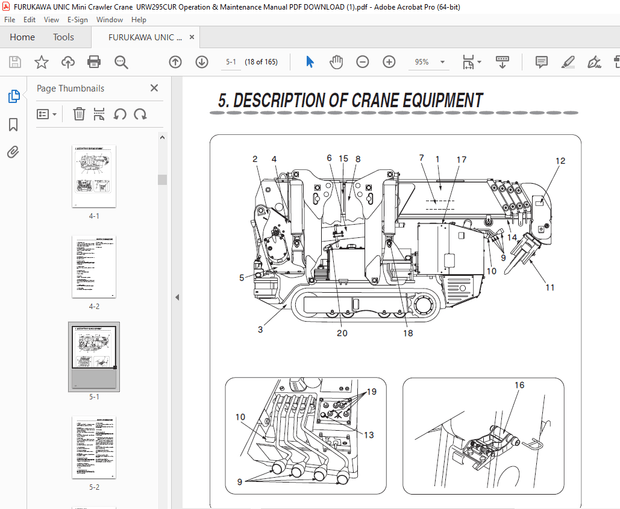Print the document

coord(94,62)
